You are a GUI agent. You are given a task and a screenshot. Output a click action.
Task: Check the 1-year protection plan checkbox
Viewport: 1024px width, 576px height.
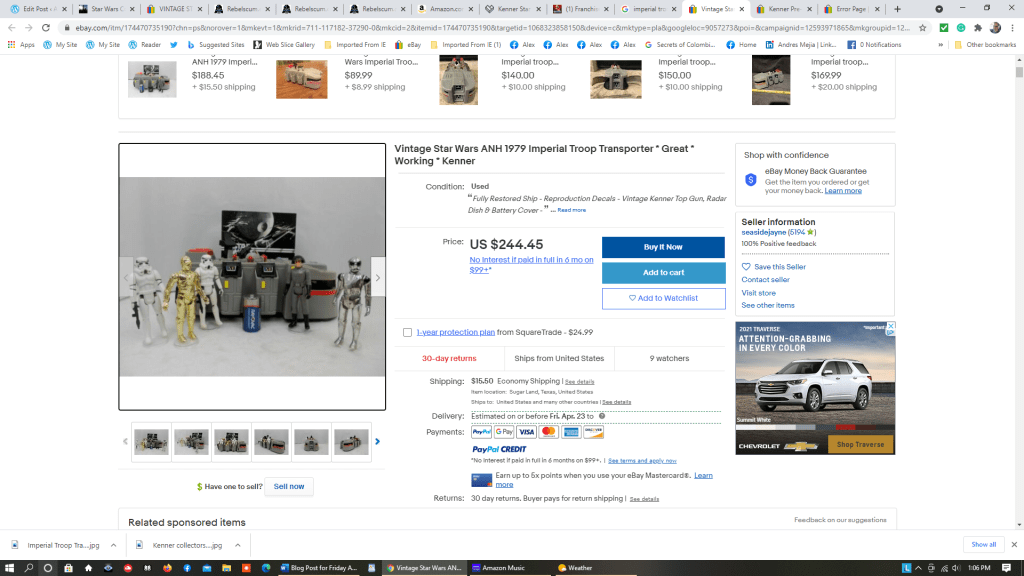407,332
